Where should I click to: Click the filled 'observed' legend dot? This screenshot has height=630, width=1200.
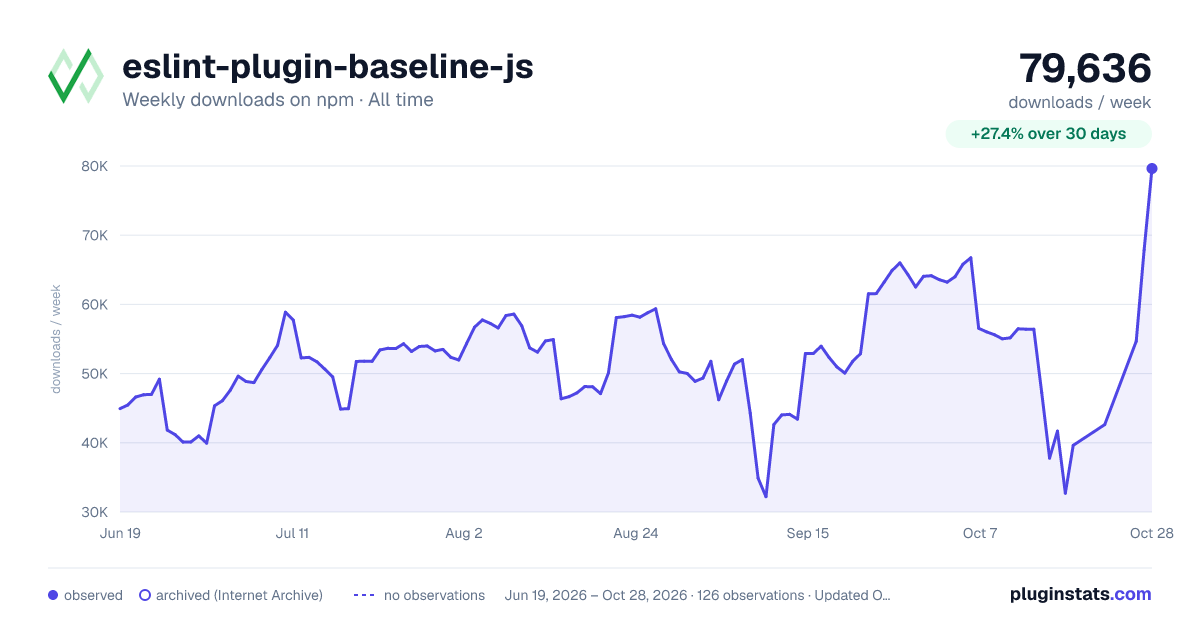click(x=53, y=595)
